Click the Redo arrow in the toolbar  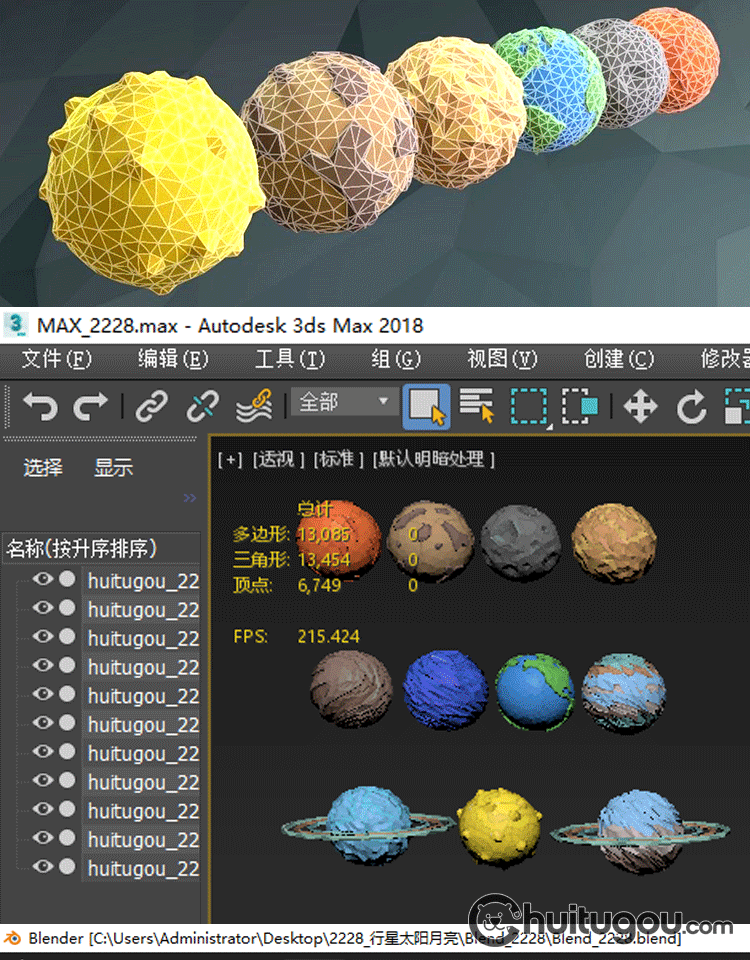[x=91, y=406]
